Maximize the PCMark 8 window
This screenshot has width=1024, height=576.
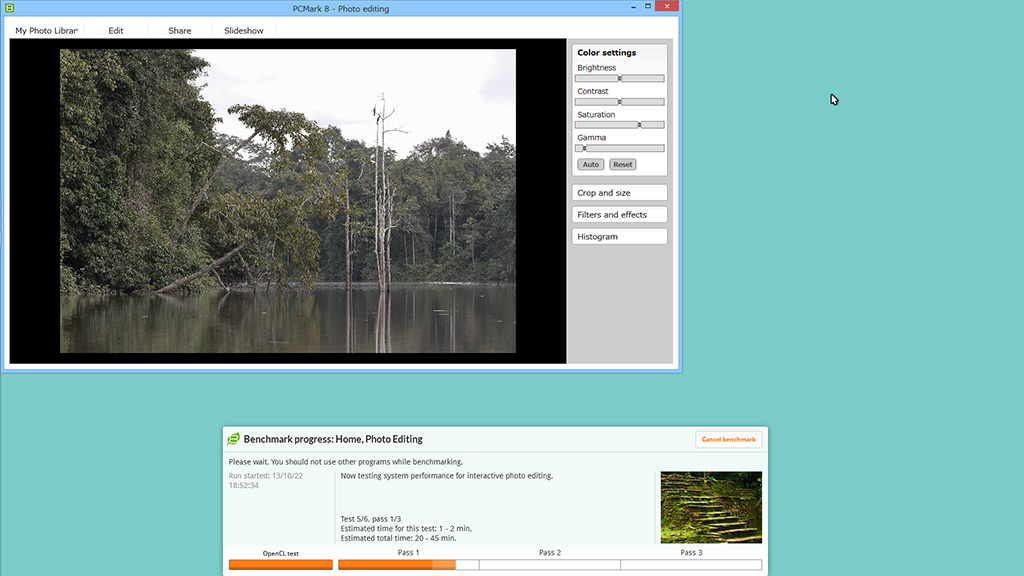pos(648,7)
